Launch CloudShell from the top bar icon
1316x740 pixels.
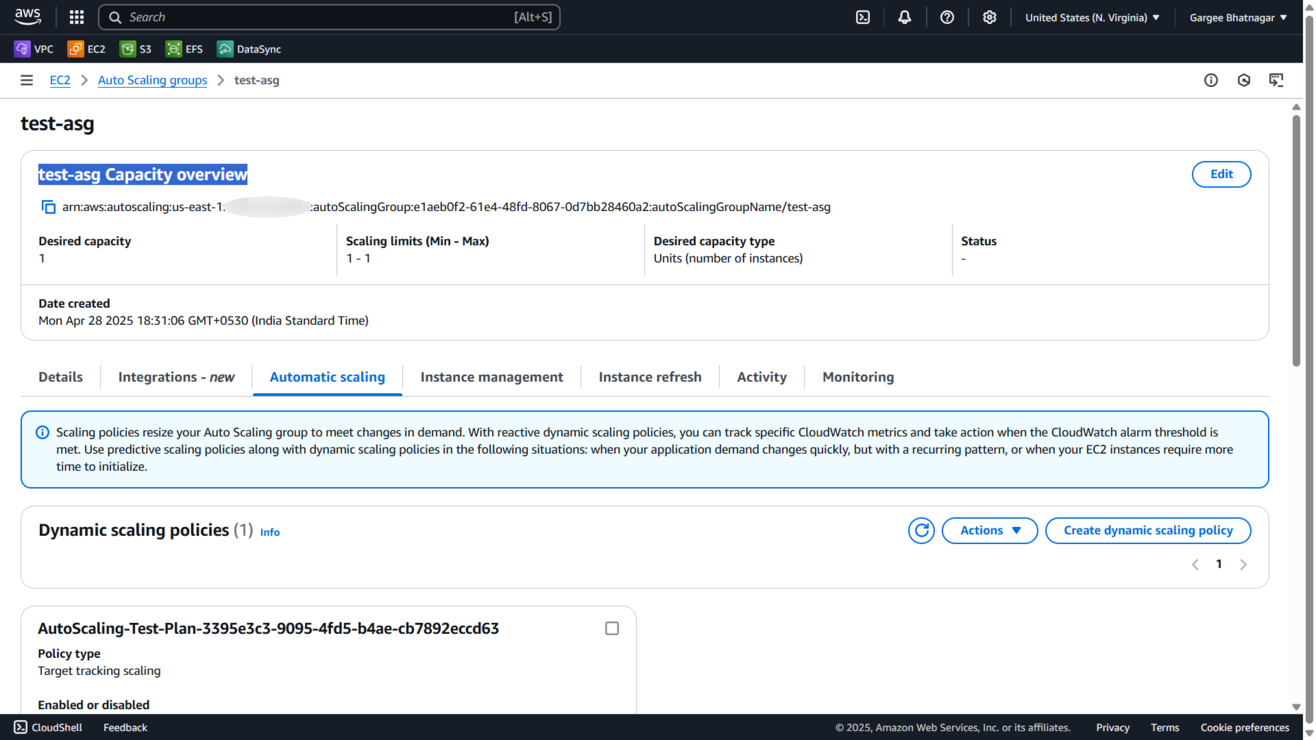(863, 17)
